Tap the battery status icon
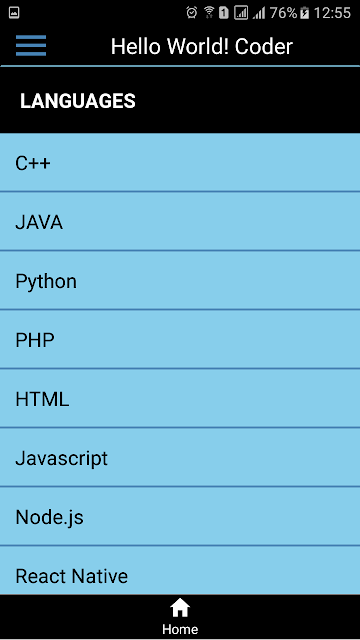 click(304, 13)
